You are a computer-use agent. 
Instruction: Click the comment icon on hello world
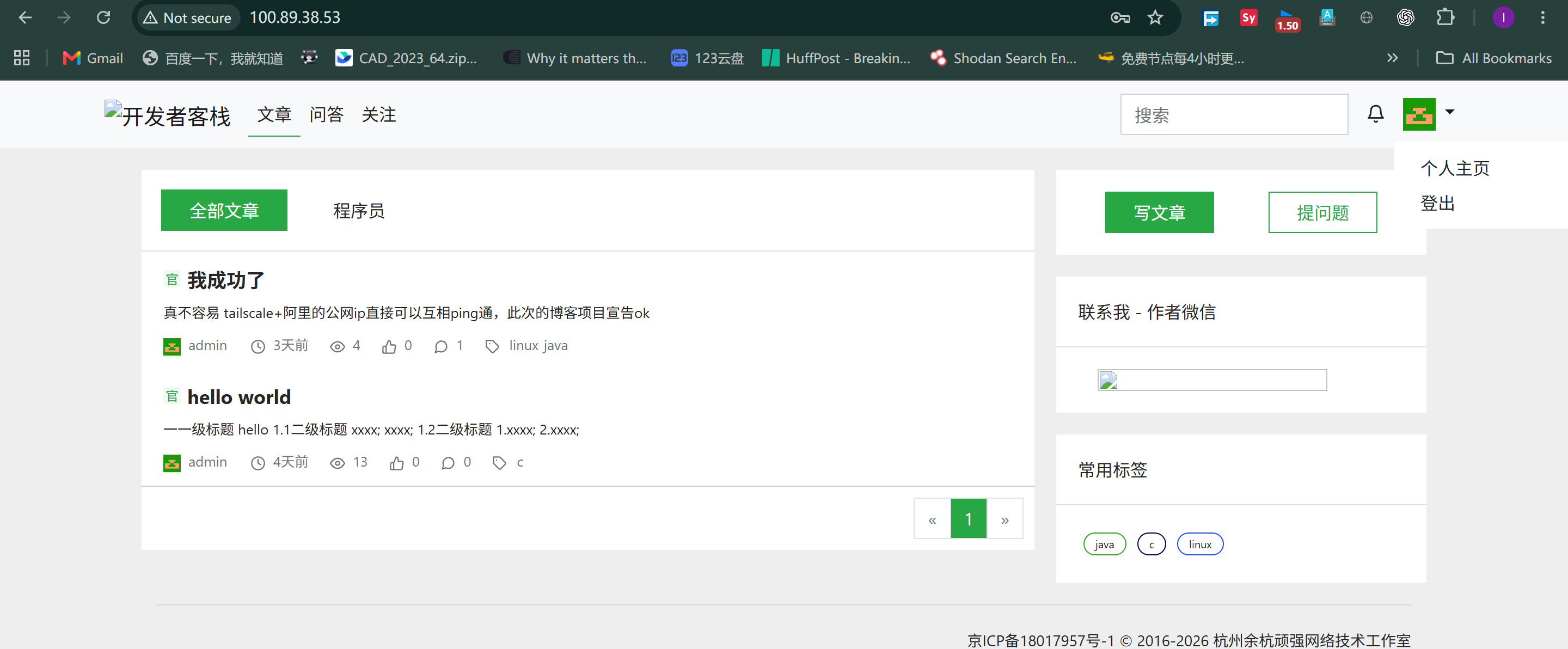coord(448,463)
